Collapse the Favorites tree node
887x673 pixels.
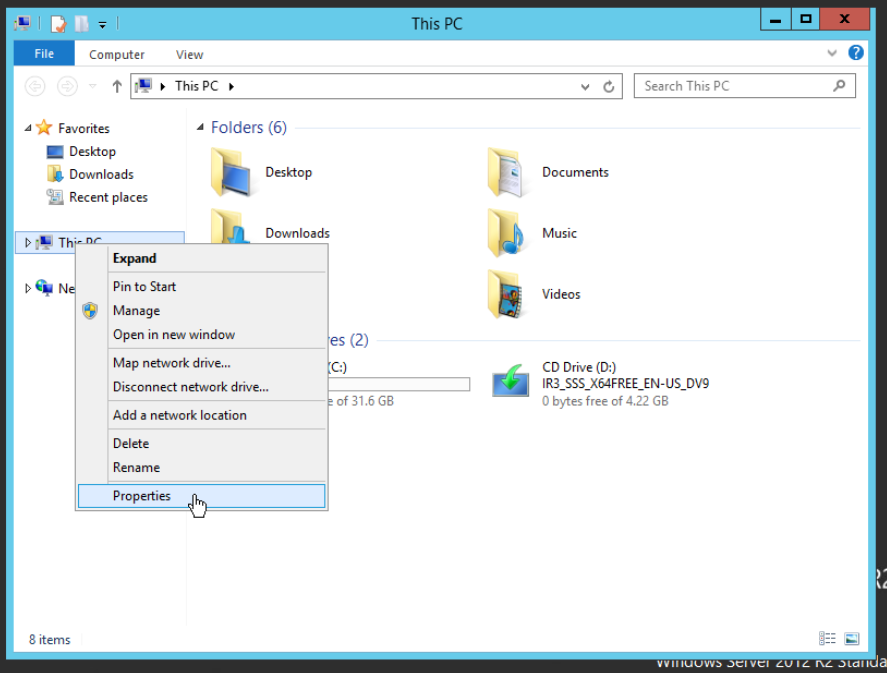[x=28, y=128]
